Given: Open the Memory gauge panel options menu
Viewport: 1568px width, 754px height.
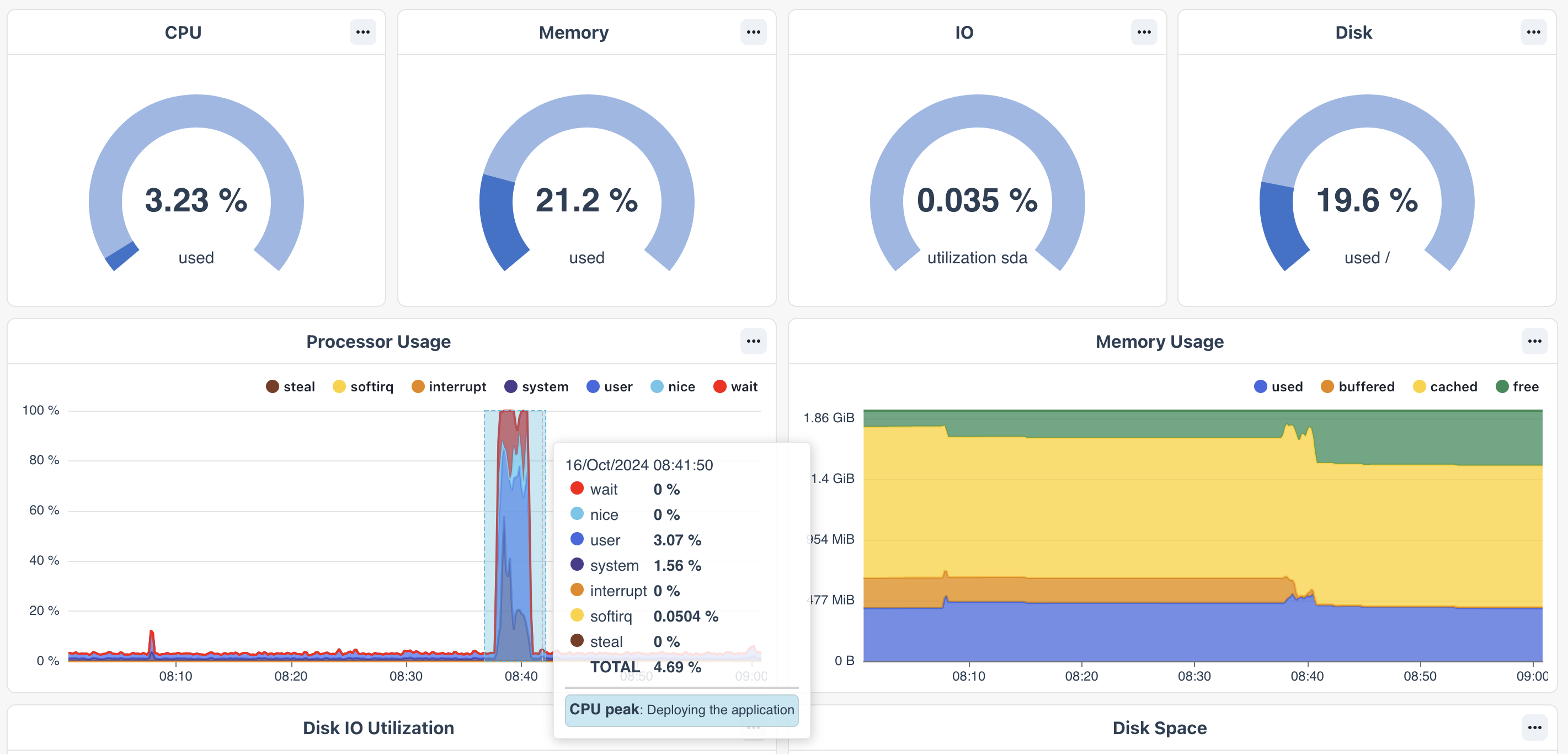Looking at the screenshot, I should [753, 32].
